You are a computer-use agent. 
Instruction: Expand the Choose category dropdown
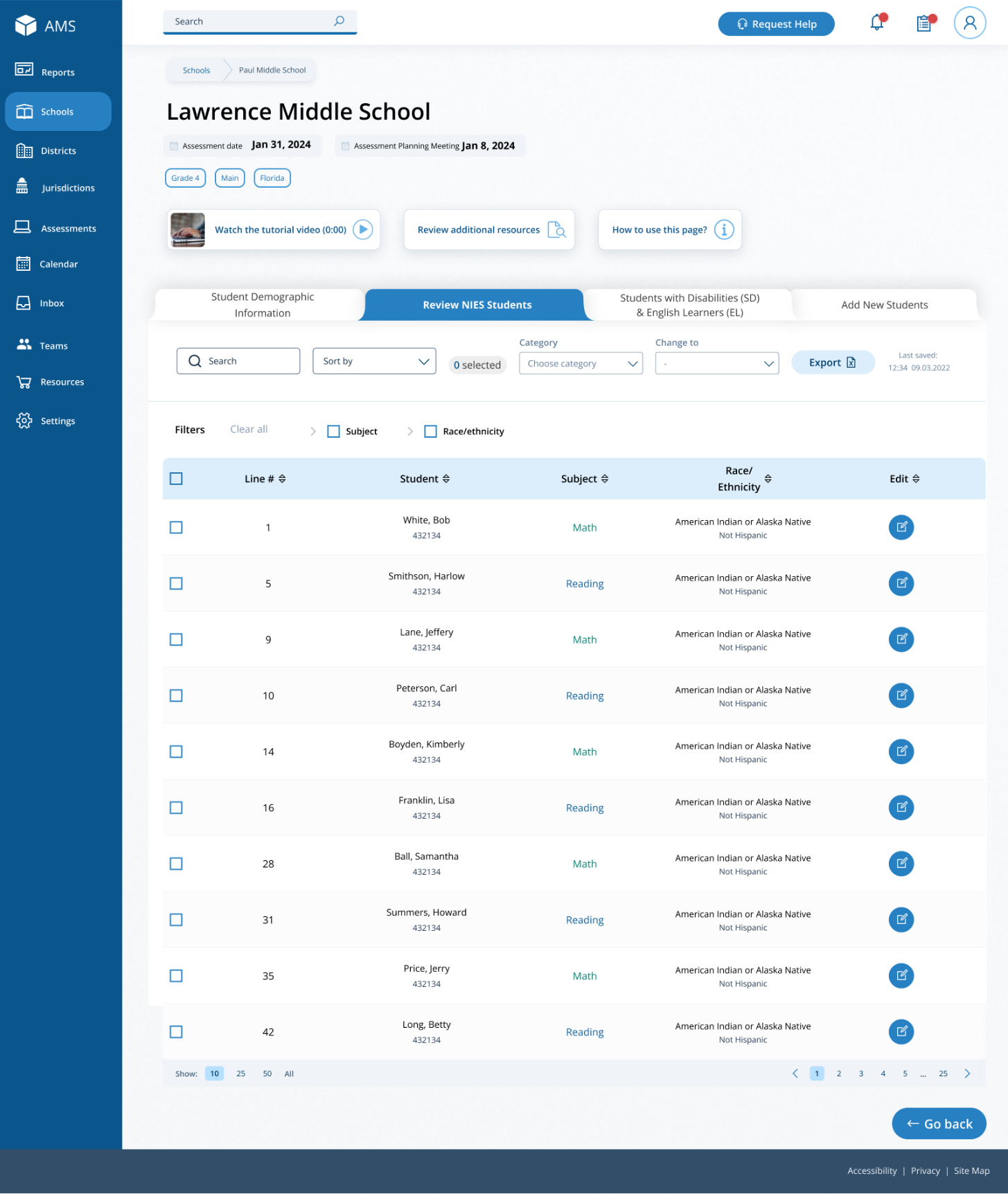point(581,364)
